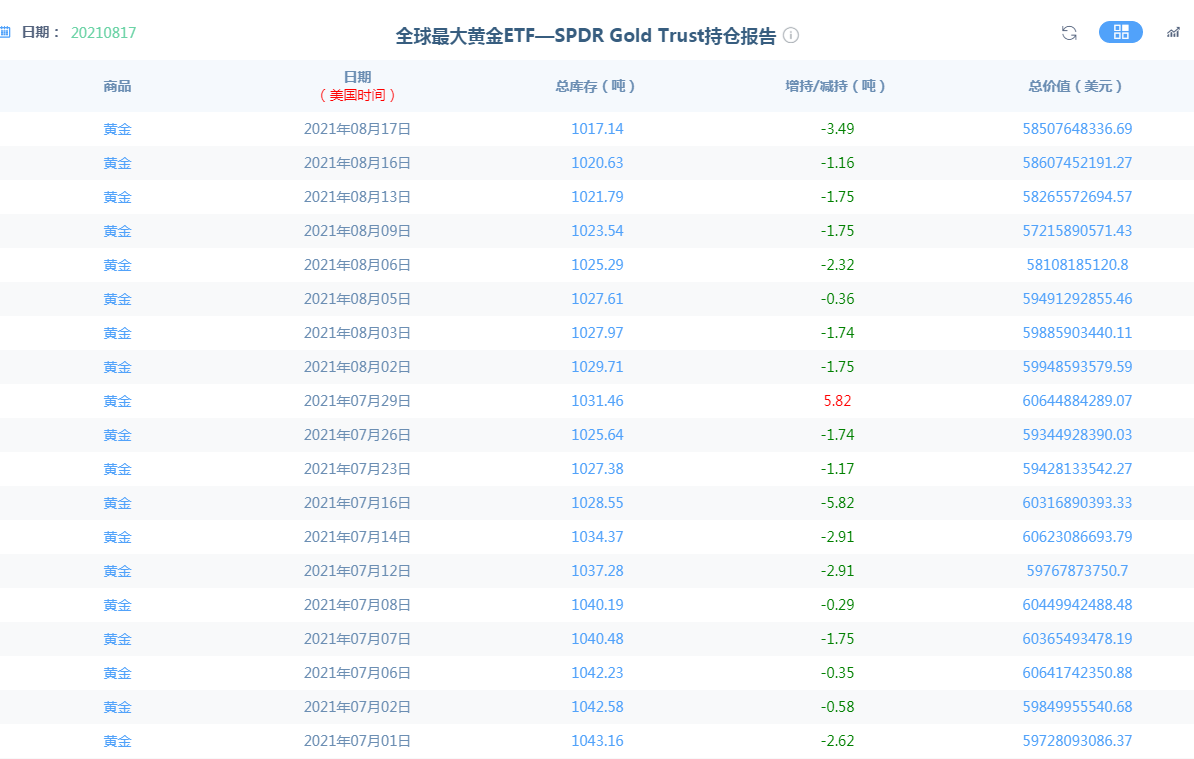
Task: Click the change value -2.32
Action: 837,265
